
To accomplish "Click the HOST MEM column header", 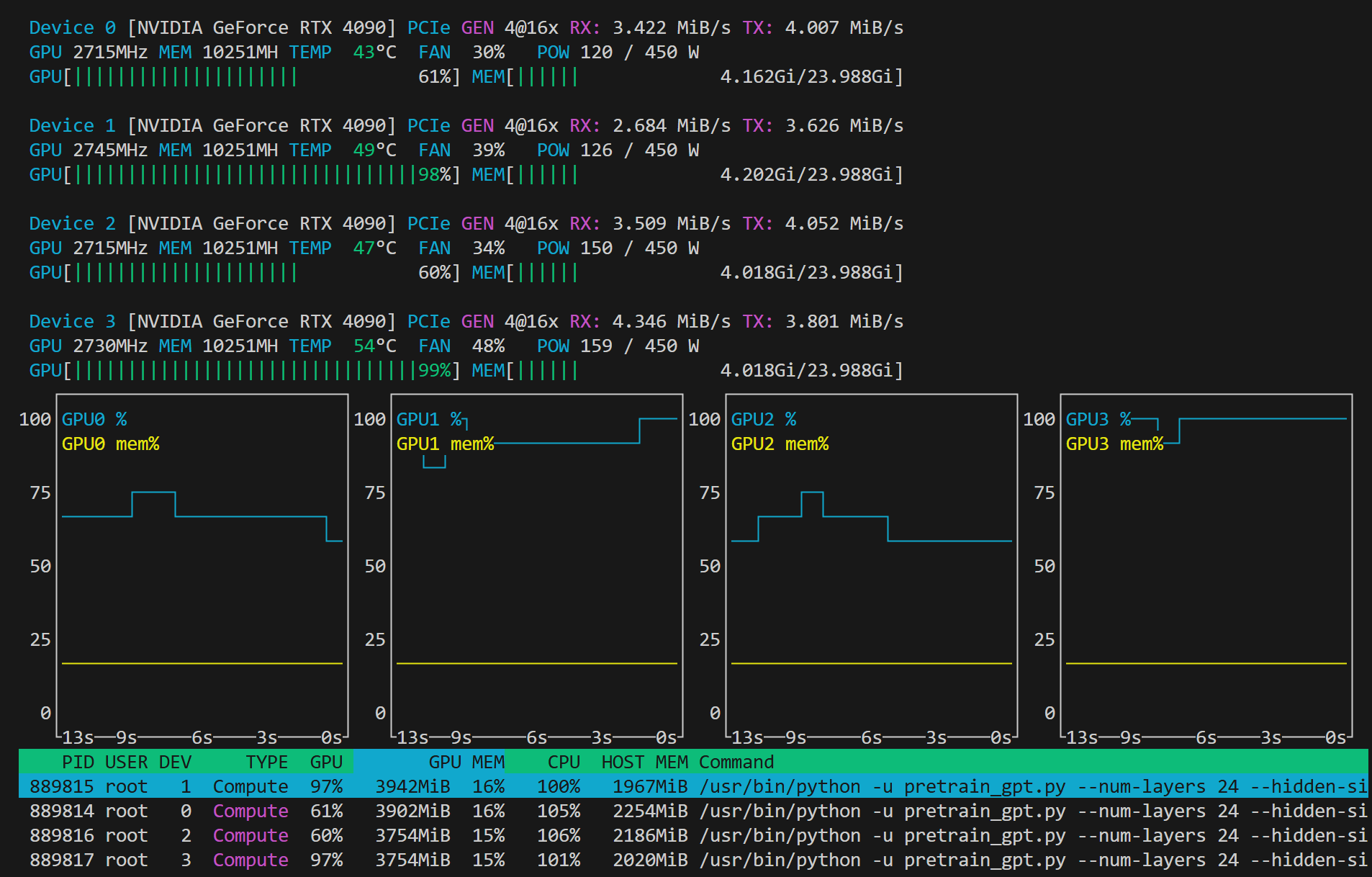I will [644, 762].
